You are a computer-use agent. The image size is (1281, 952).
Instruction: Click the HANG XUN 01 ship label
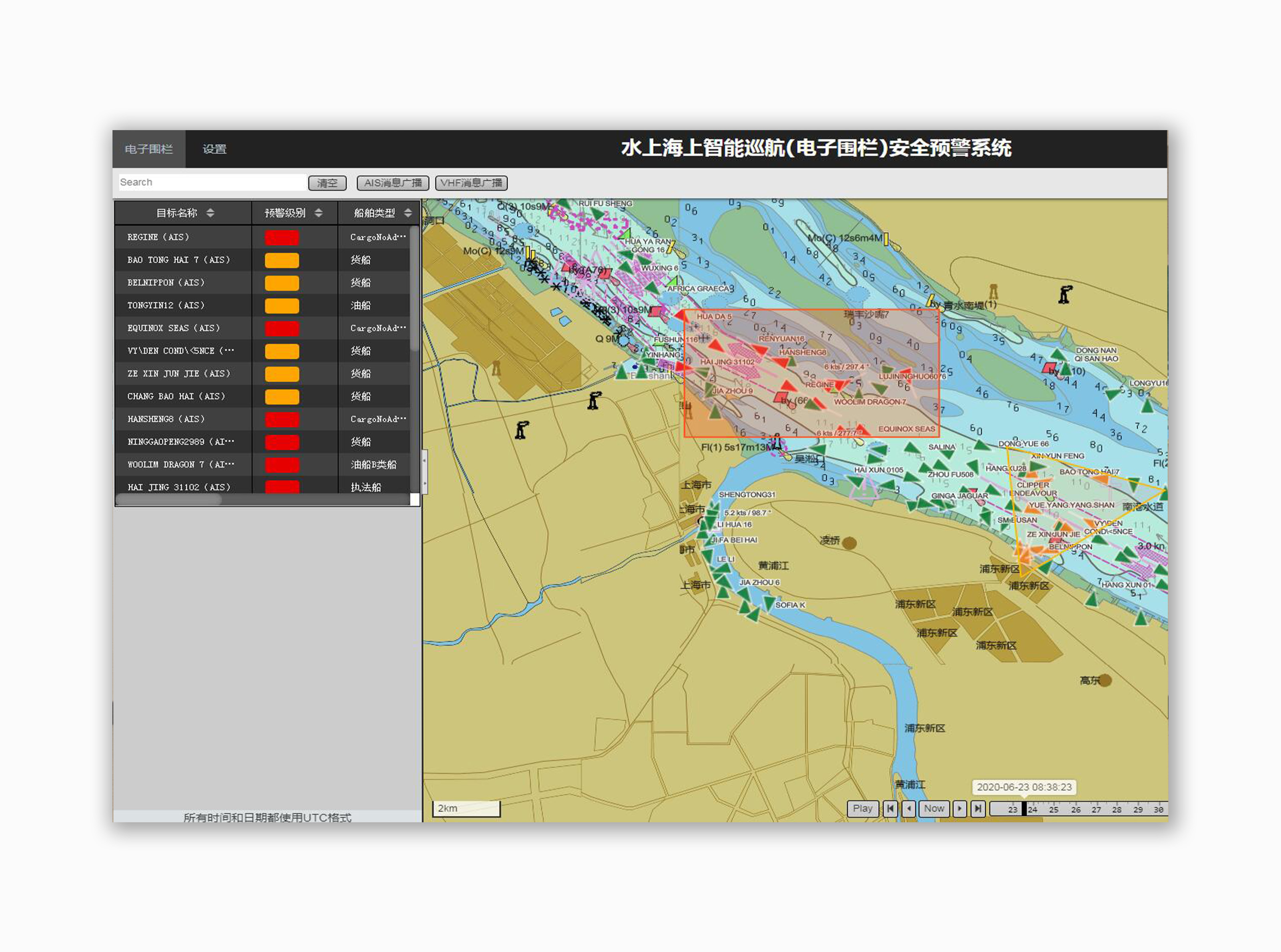[x=1126, y=585]
